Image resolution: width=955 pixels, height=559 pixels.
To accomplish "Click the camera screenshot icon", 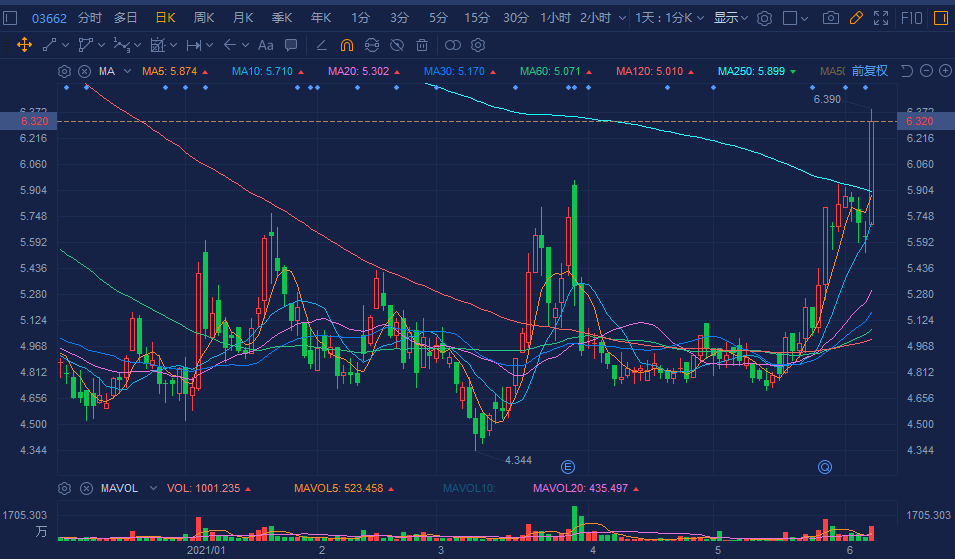I will coord(830,18).
